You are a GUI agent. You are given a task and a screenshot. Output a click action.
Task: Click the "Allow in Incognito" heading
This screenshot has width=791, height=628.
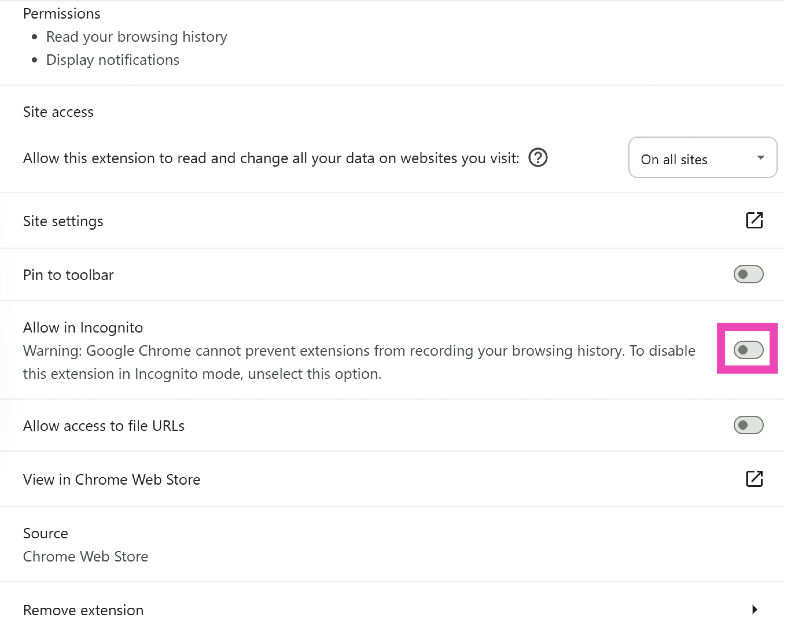(83, 328)
